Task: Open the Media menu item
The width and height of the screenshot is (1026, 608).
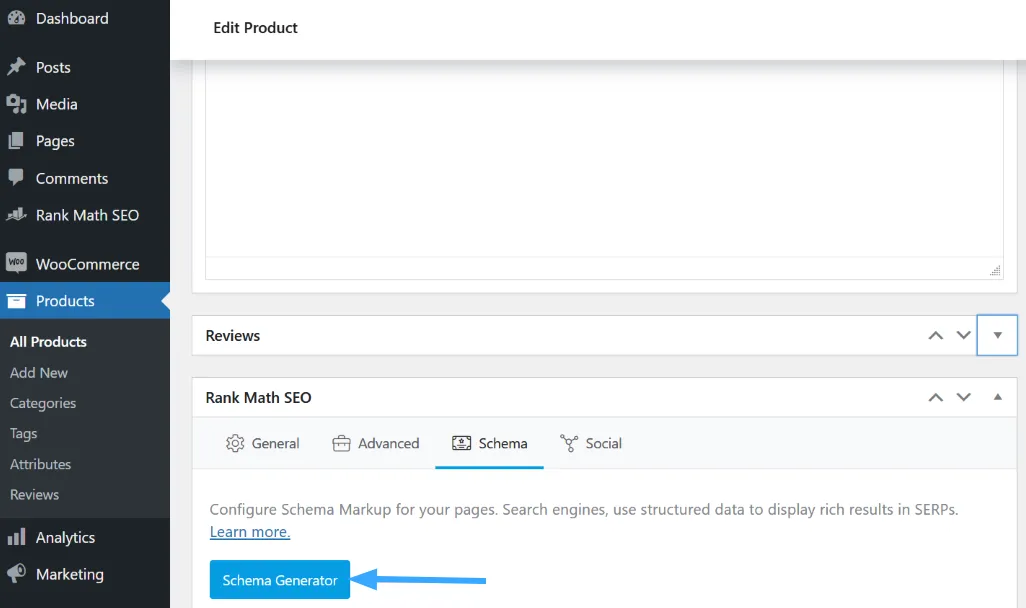Action: coord(85,104)
